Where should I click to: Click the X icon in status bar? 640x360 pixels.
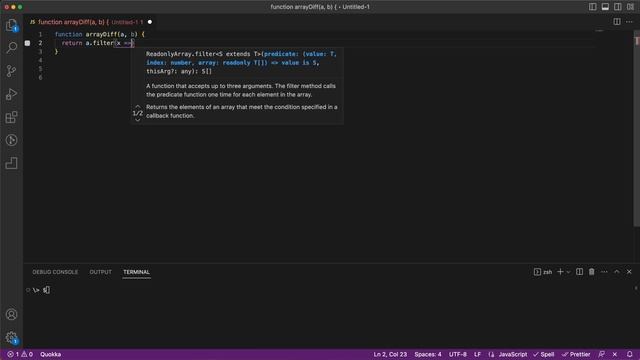(615, 354)
